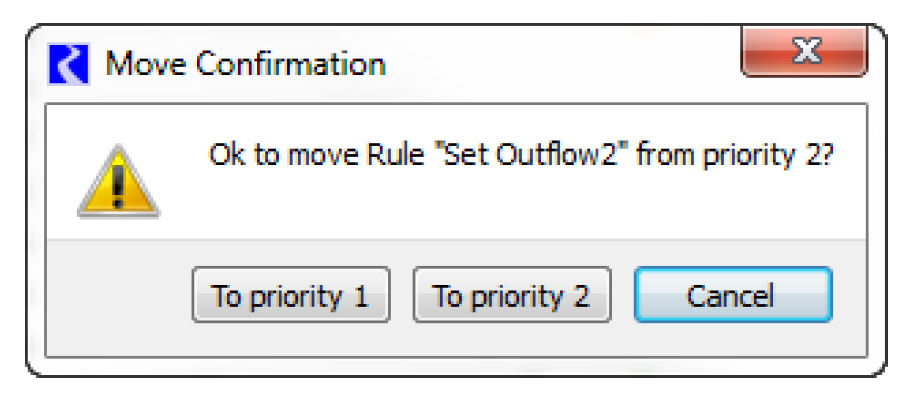
Task: Click the "from priority 2?" text
Action: 735,156
